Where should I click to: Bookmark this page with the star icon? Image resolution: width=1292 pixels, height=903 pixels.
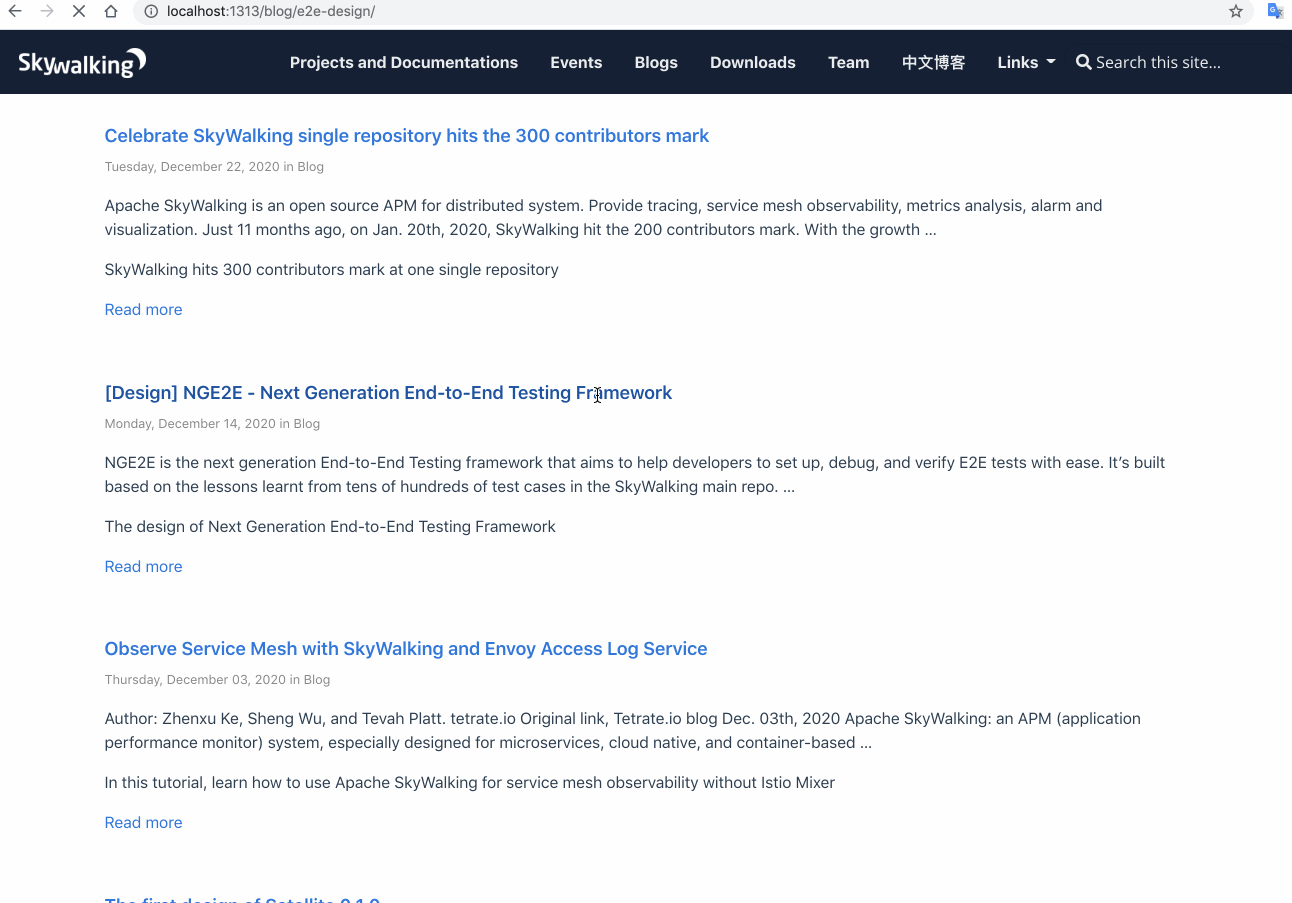1236,12
